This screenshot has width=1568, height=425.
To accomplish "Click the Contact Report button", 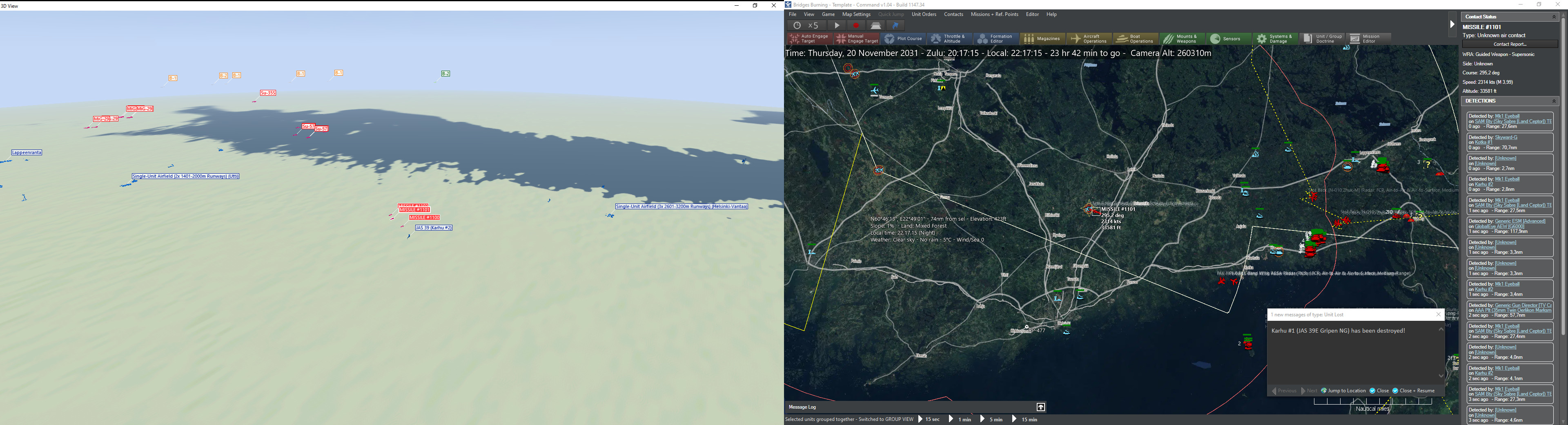I will click(1510, 45).
